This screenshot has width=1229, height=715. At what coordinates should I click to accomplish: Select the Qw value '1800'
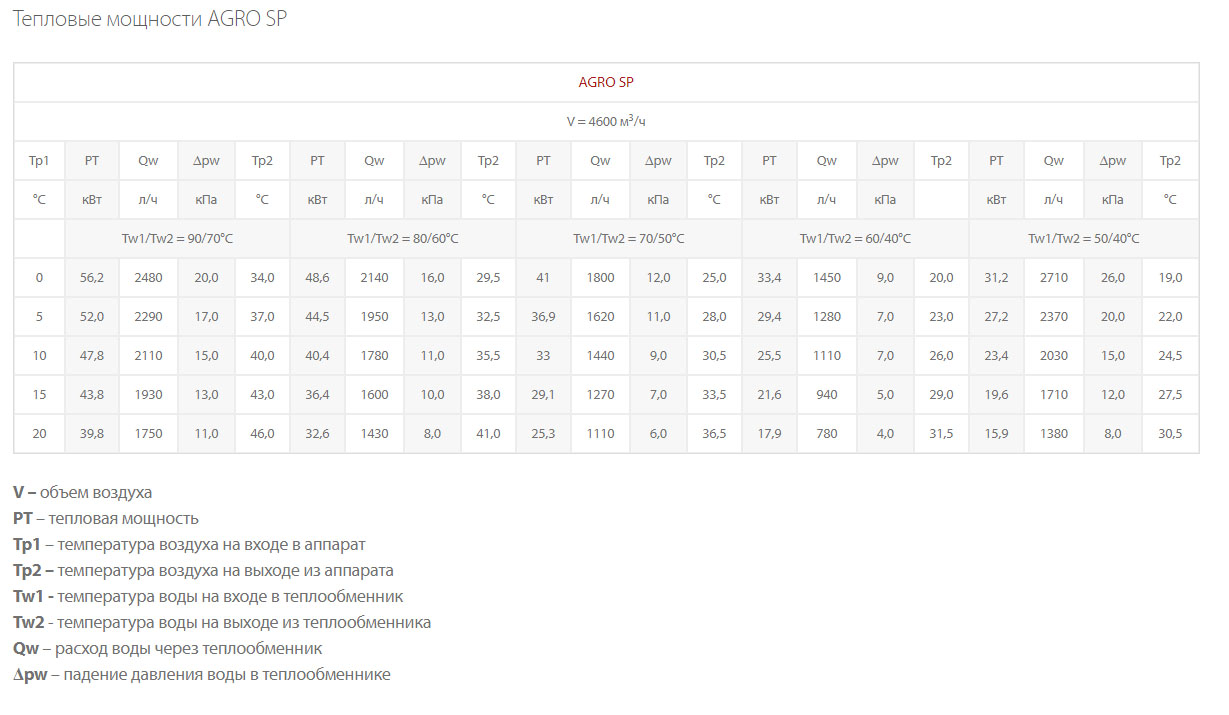600,277
